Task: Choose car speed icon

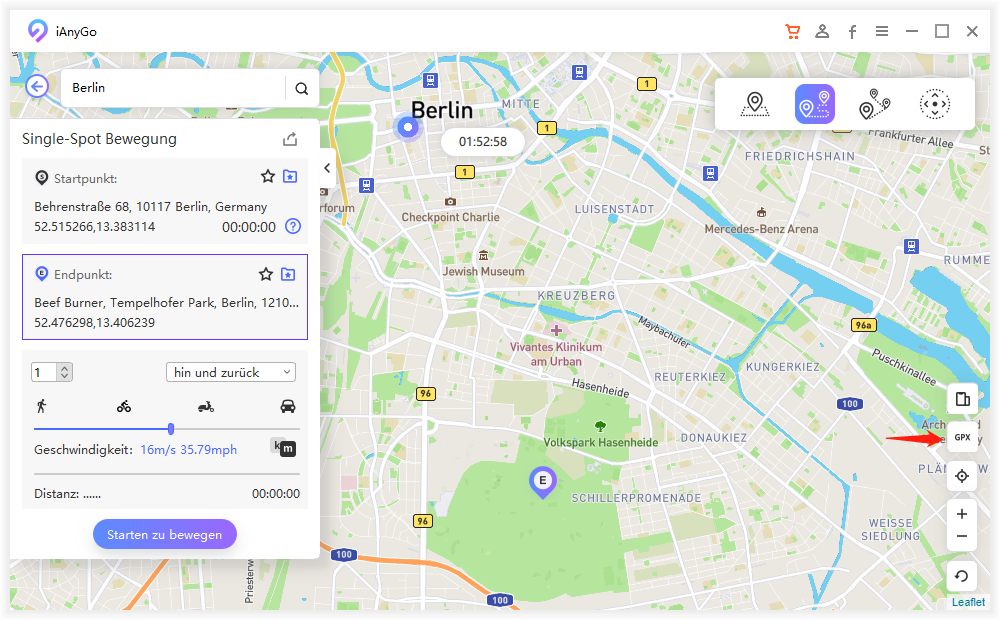Action: point(288,406)
